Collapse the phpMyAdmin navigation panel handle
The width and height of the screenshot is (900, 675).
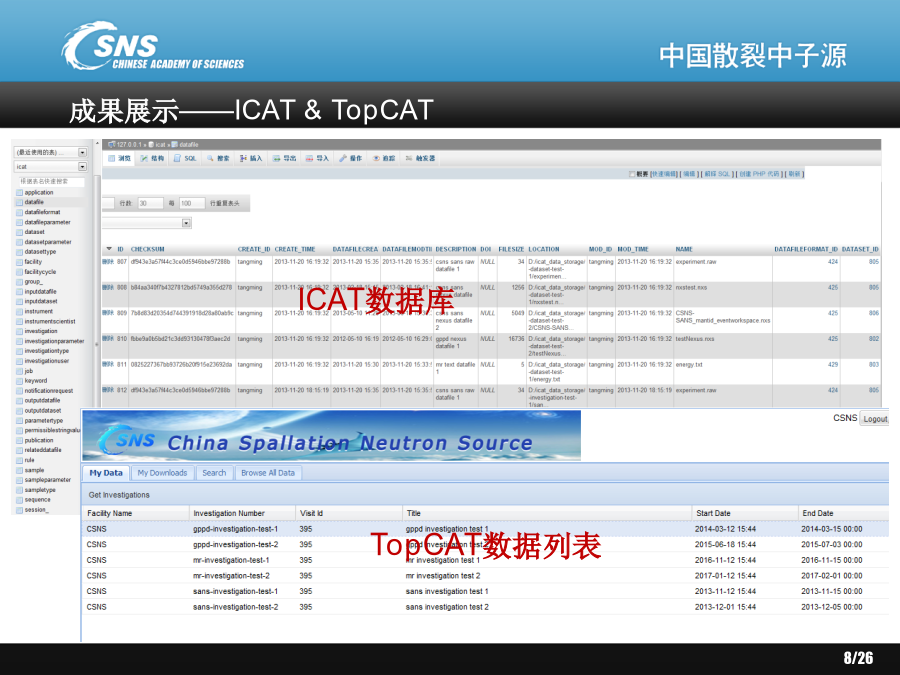[x=96, y=344]
